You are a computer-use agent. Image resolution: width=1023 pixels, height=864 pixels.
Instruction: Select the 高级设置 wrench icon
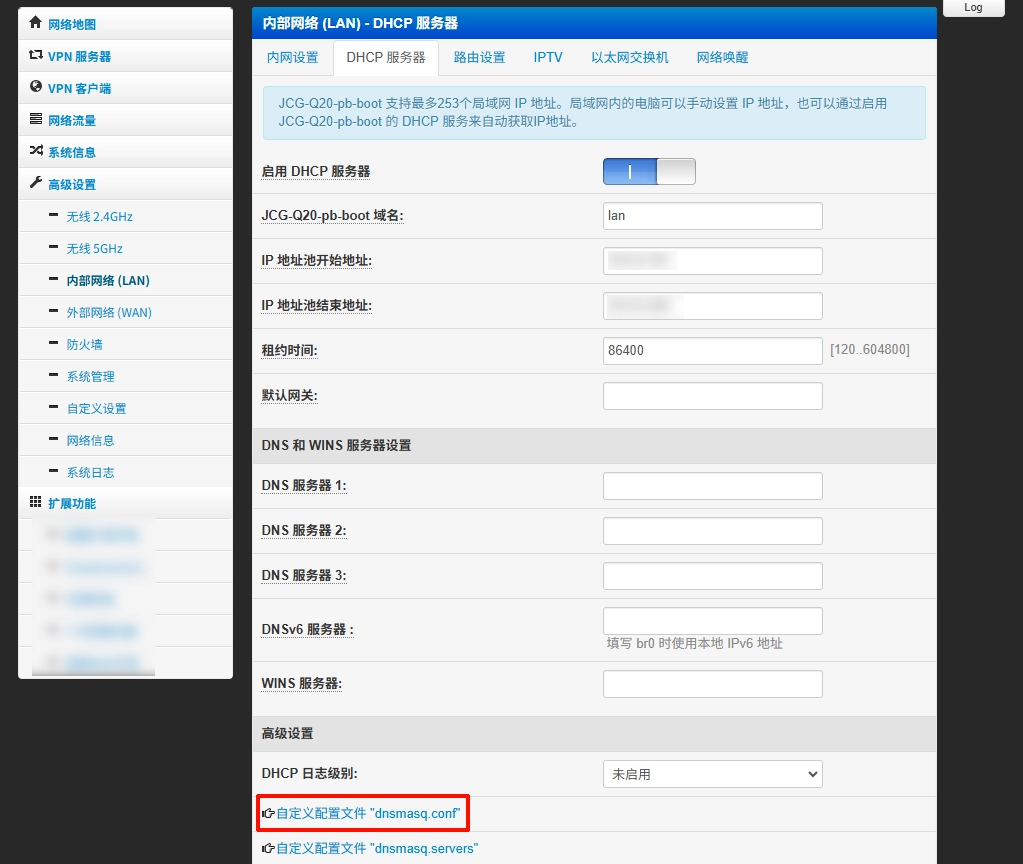(x=36, y=184)
